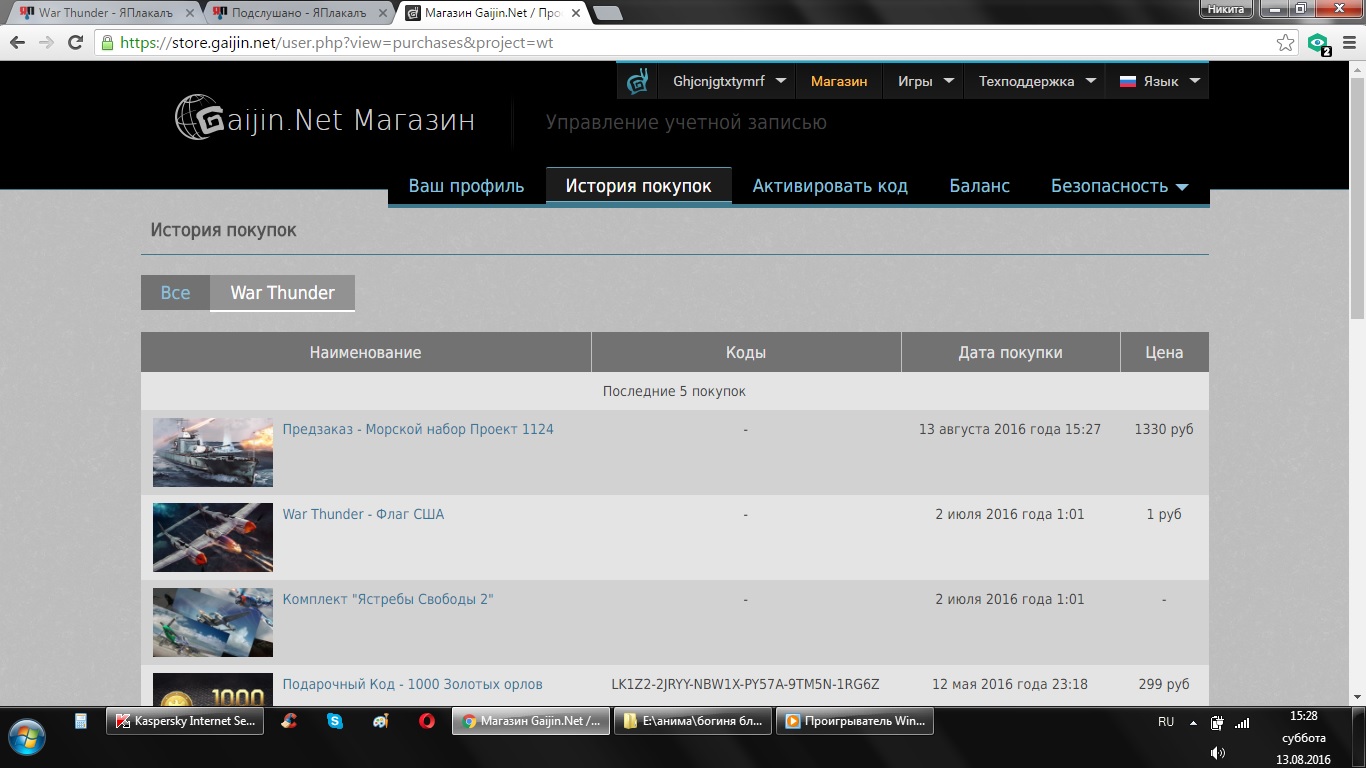Click the 1000 Золотых орлов thumbnail
Image resolution: width=1366 pixels, height=768 pixels.
(x=213, y=689)
